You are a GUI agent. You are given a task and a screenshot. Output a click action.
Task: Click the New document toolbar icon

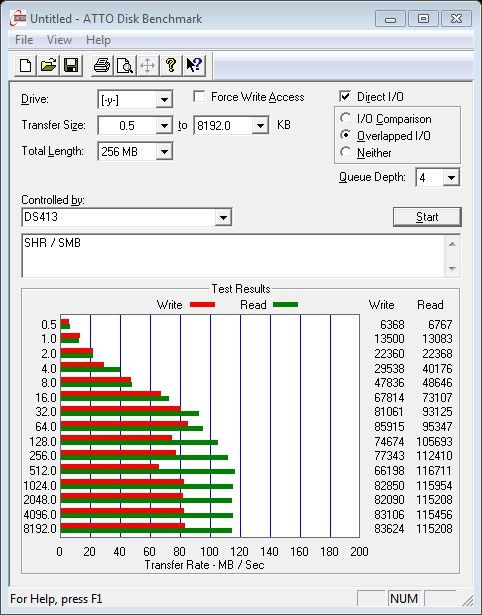click(26, 66)
